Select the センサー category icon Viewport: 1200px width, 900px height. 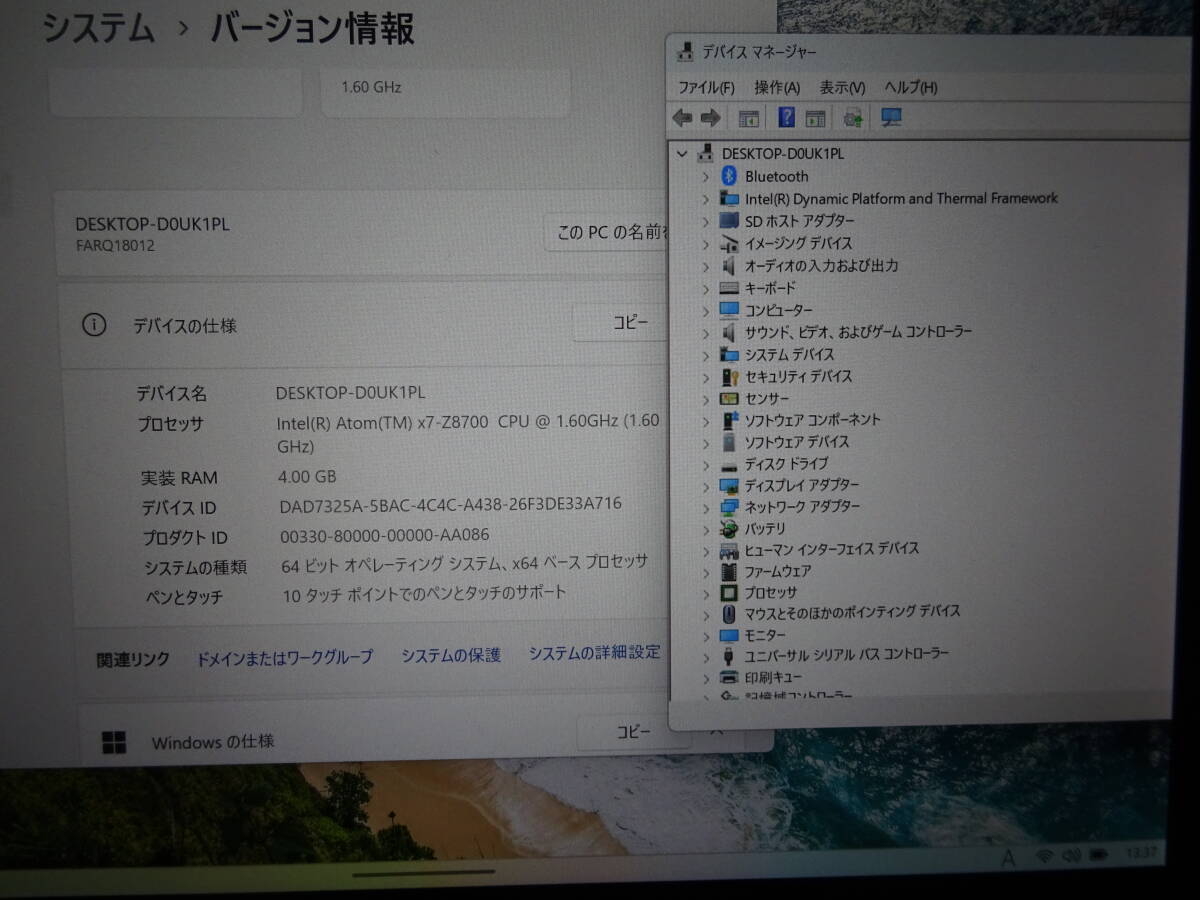[729, 398]
